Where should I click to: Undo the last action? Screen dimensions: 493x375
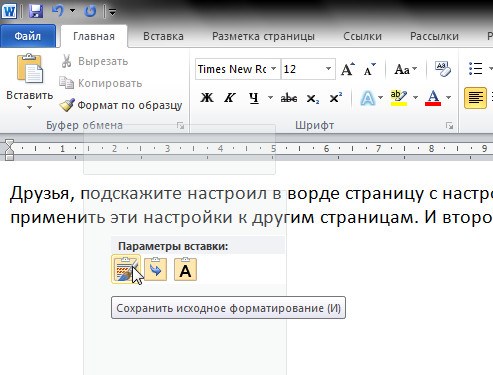[x=58, y=11]
